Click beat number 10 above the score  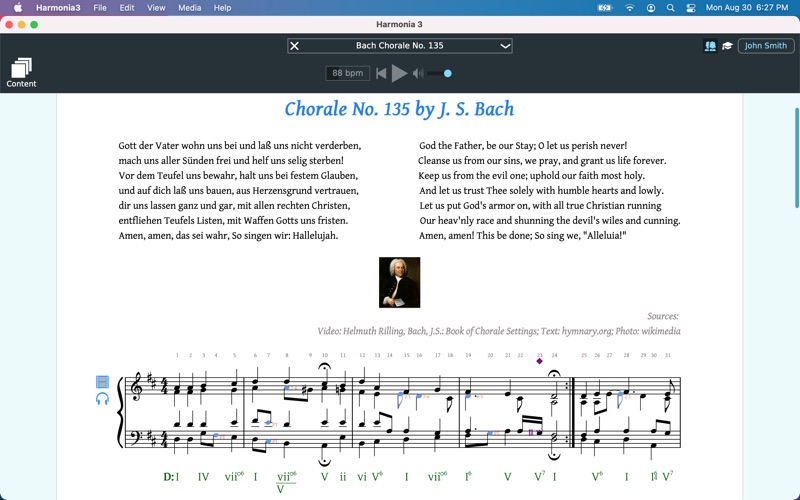click(324, 355)
